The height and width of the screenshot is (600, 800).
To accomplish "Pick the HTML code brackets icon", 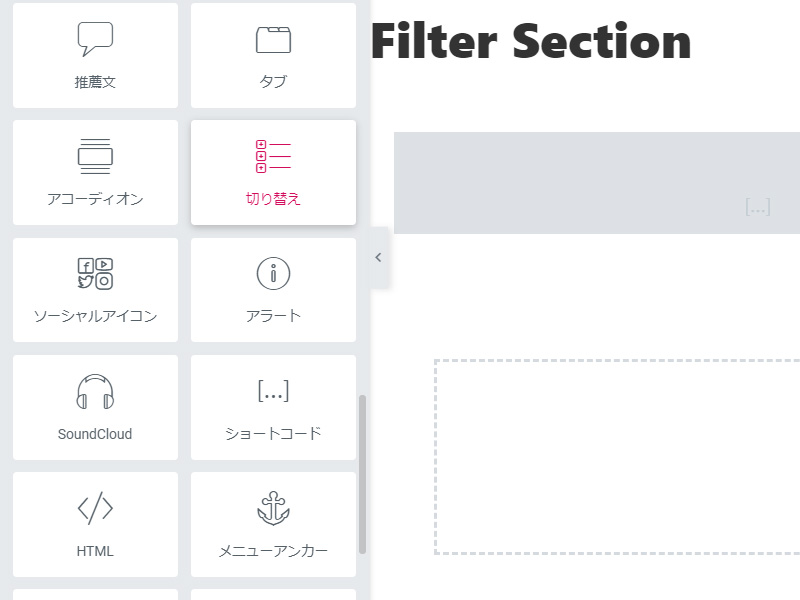I will click(95, 508).
